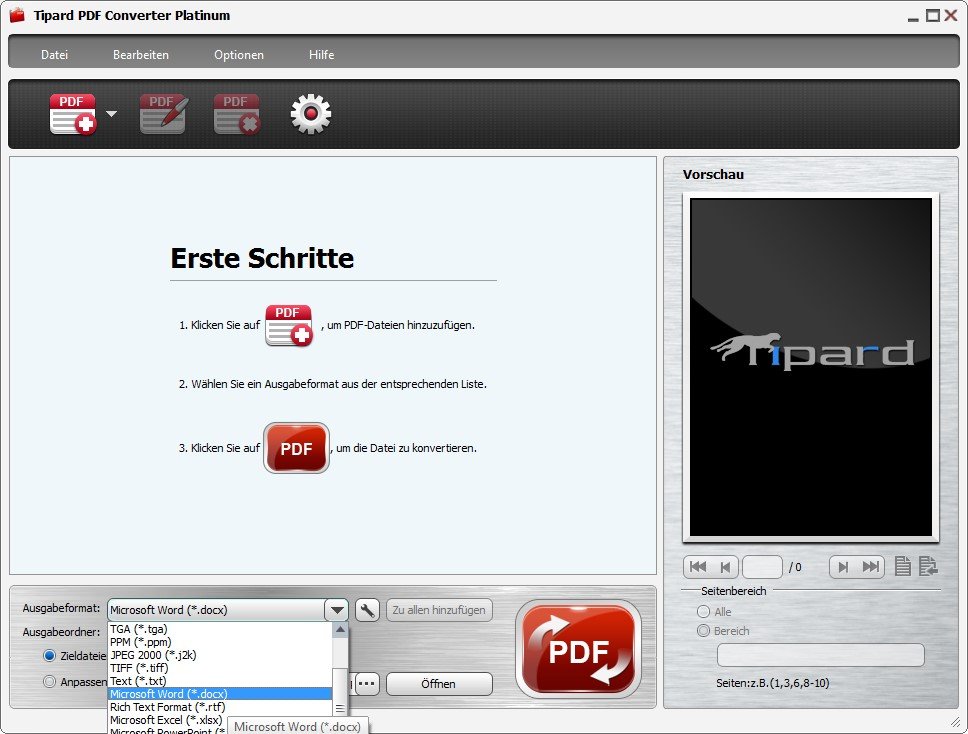968x734 pixels.
Task: Click the Add PDF icon in step 1
Action: coord(289,325)
